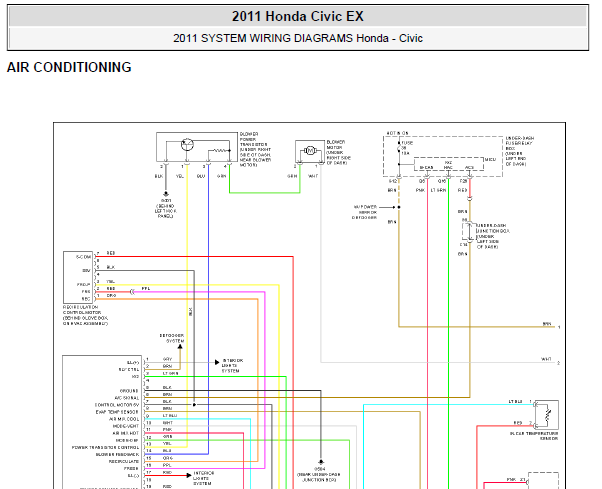Click the G301 ground symbol

pyautogui.click(x=166, y=194)
